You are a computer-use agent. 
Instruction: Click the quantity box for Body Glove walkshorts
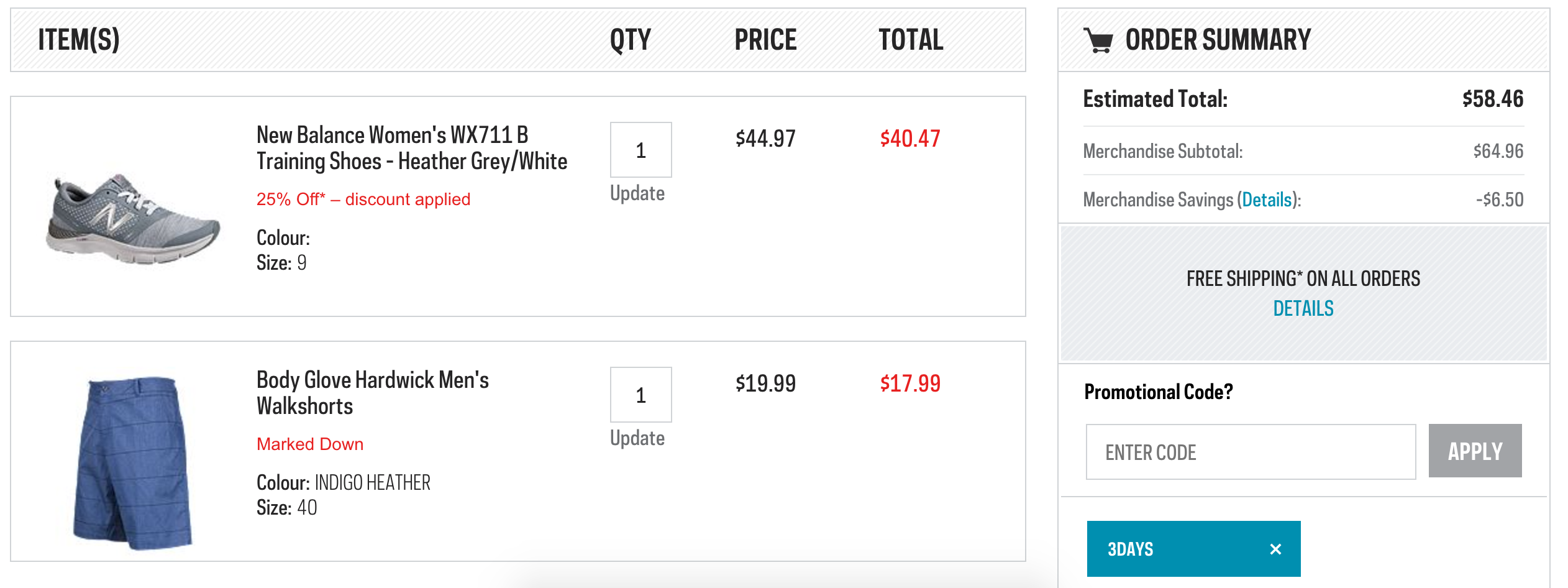[640, 395]
